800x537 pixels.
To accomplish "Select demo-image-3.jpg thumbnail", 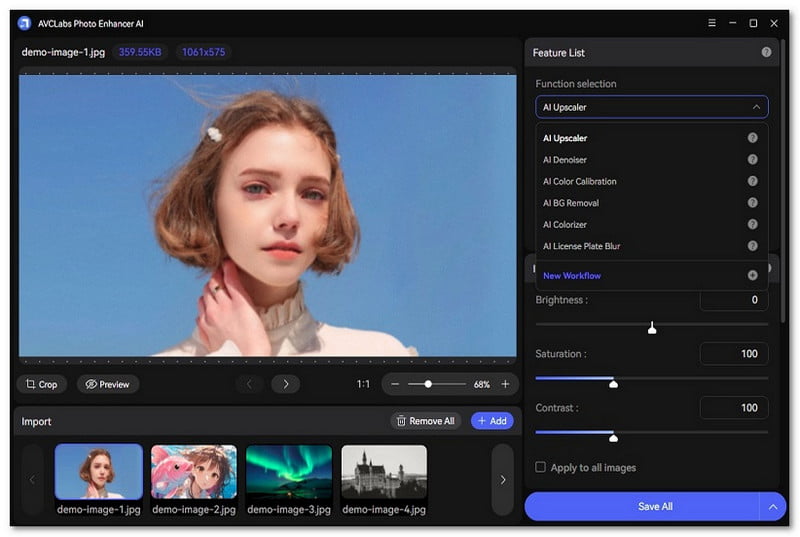I will 289,471.
